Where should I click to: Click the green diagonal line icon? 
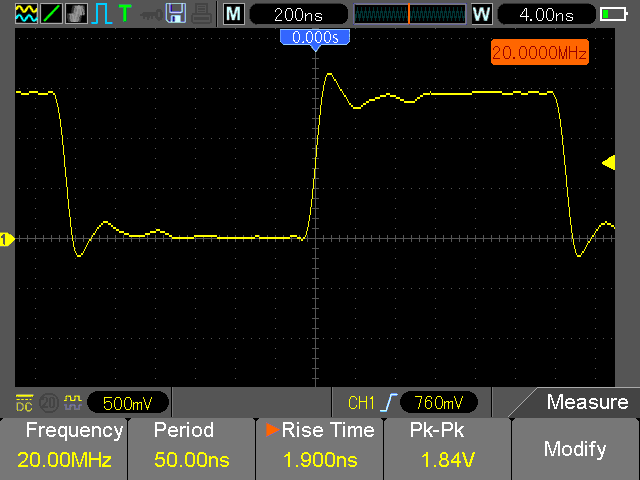pyautogui.click(x=51, y=13)
